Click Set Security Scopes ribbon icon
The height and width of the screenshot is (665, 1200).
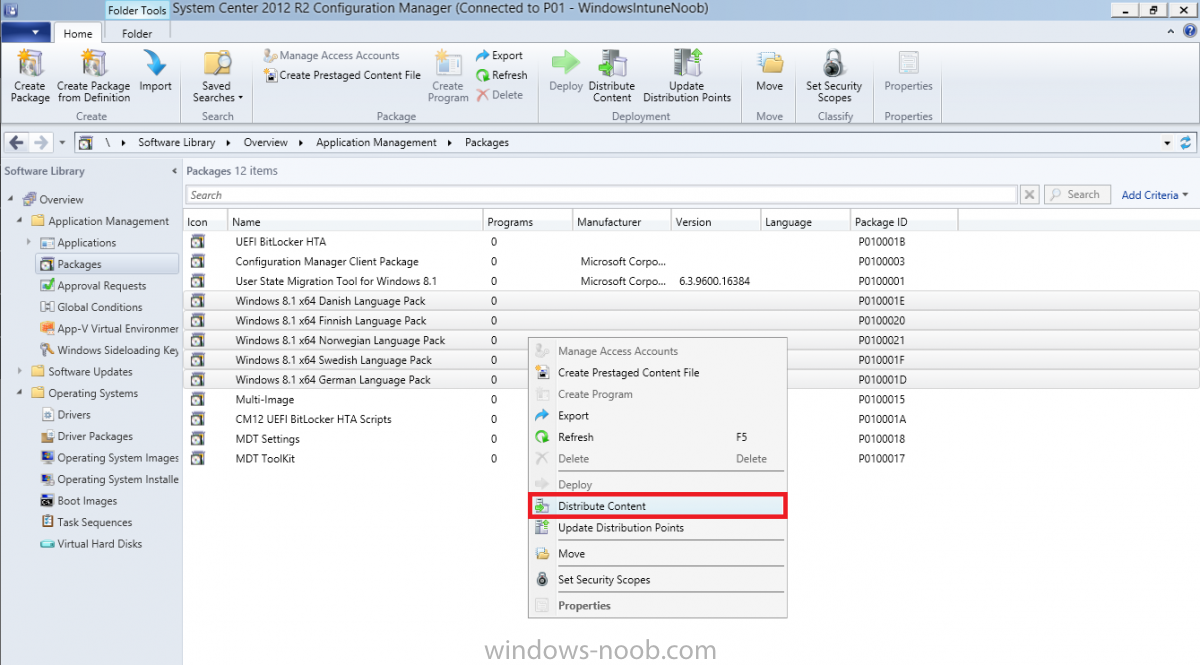(x=834, y=76)
